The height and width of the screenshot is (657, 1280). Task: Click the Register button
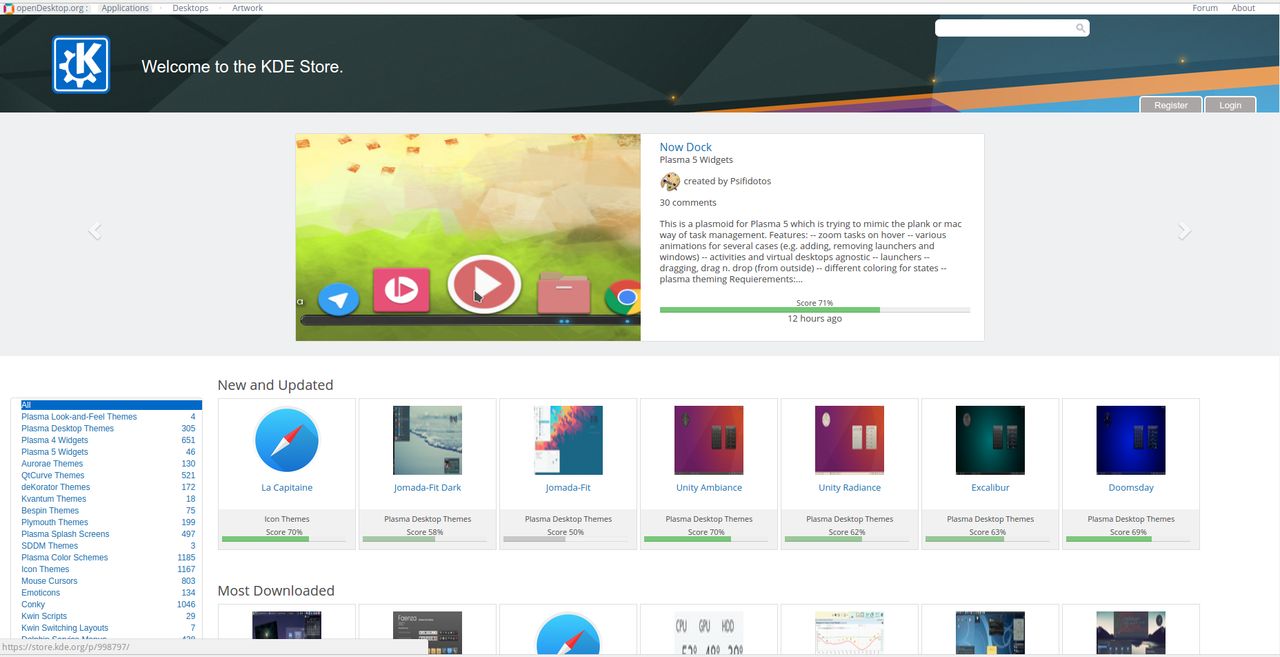(x=1171, y=105)
